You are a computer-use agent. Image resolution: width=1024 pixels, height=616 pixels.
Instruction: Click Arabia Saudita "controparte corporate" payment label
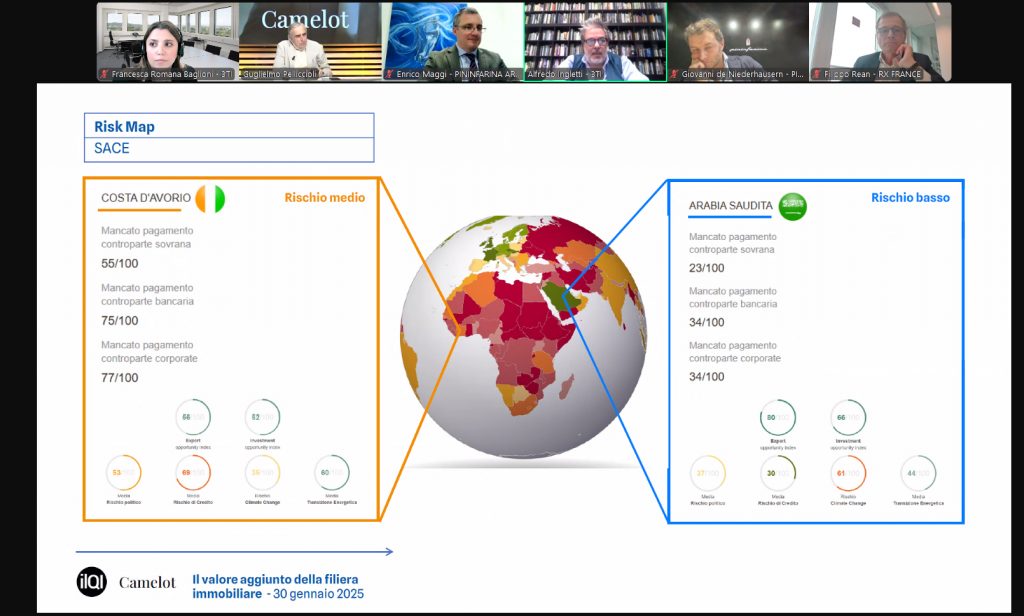click(735, 351)
